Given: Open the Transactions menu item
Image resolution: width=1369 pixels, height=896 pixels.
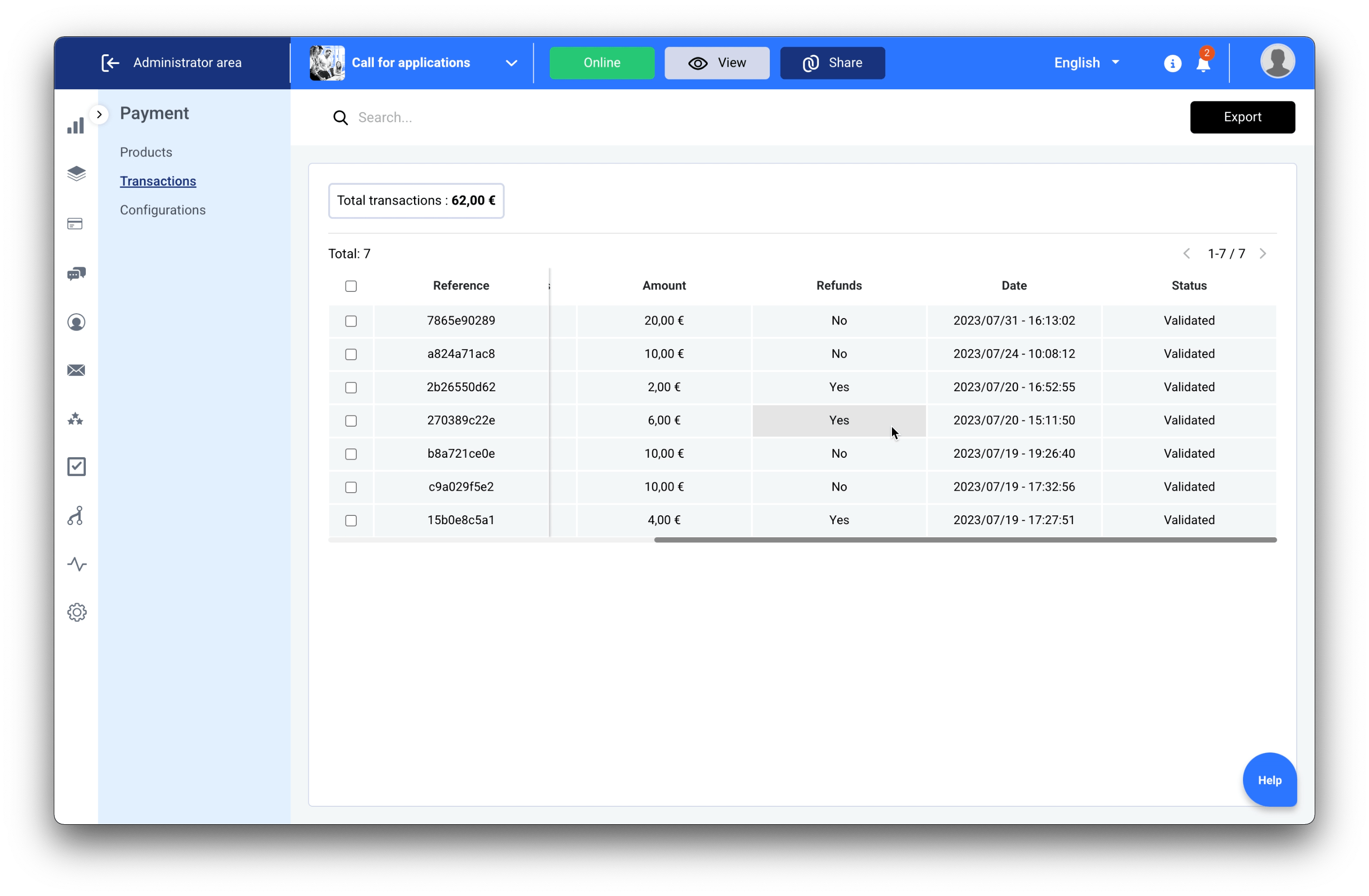Looking at the screenshot, I should [158, 181].
